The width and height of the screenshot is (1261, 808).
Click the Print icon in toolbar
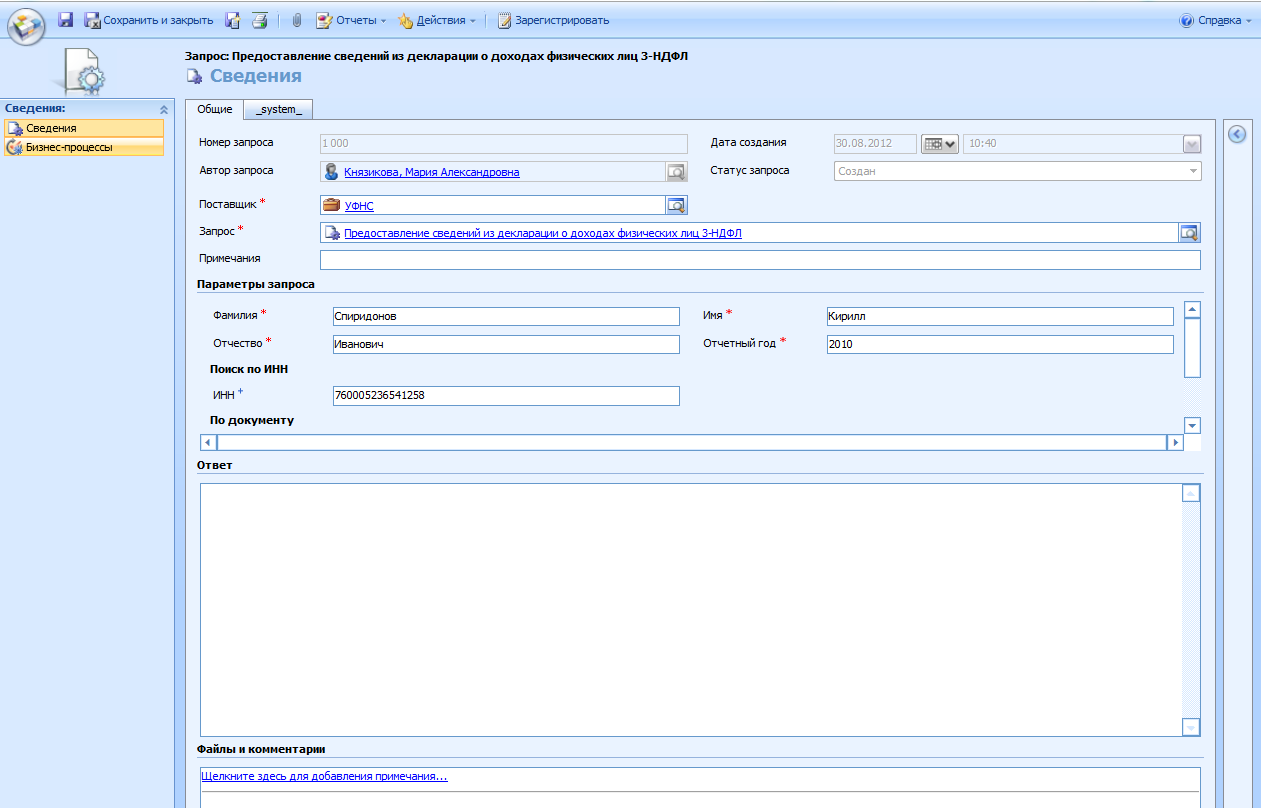point(259,20)
